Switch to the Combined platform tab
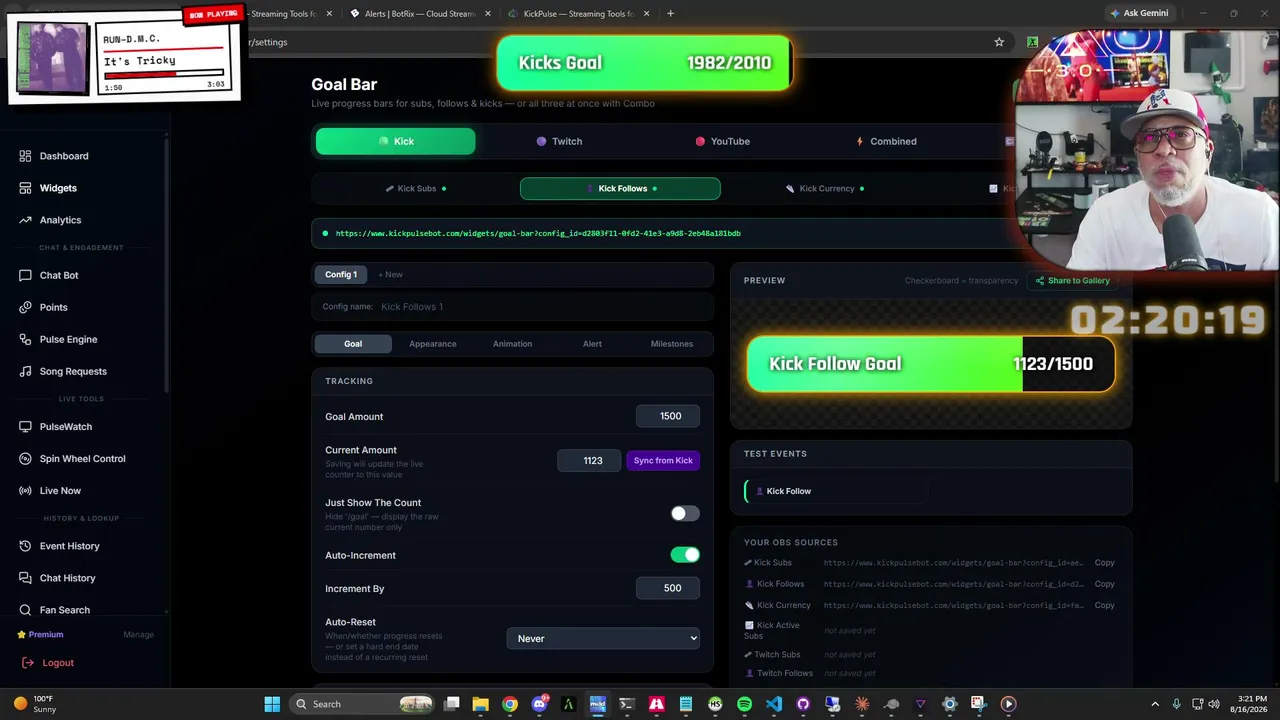The image size is (1280, 720). tap(885, 141)
